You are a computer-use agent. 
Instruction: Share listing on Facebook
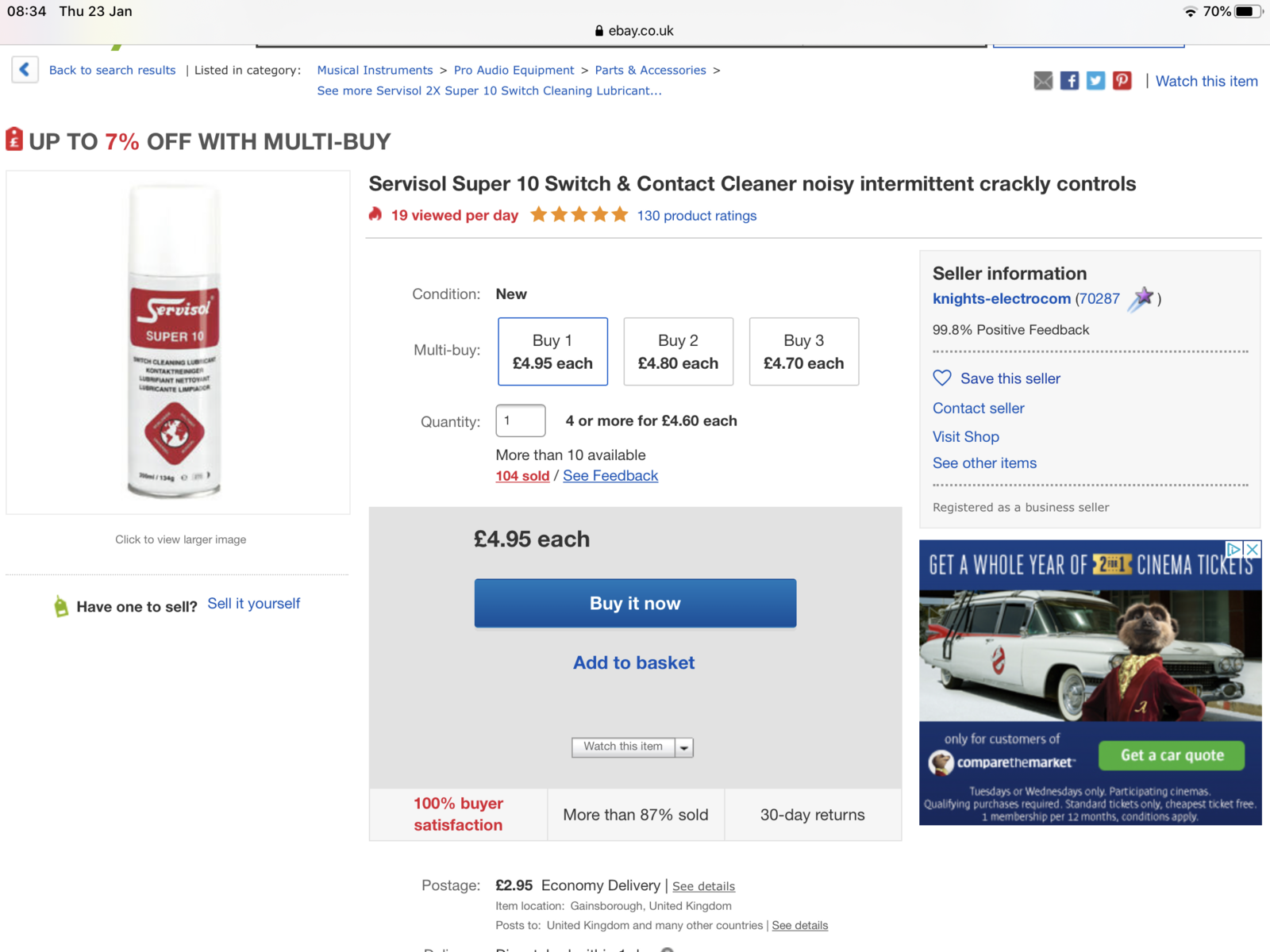point(1069,81)
